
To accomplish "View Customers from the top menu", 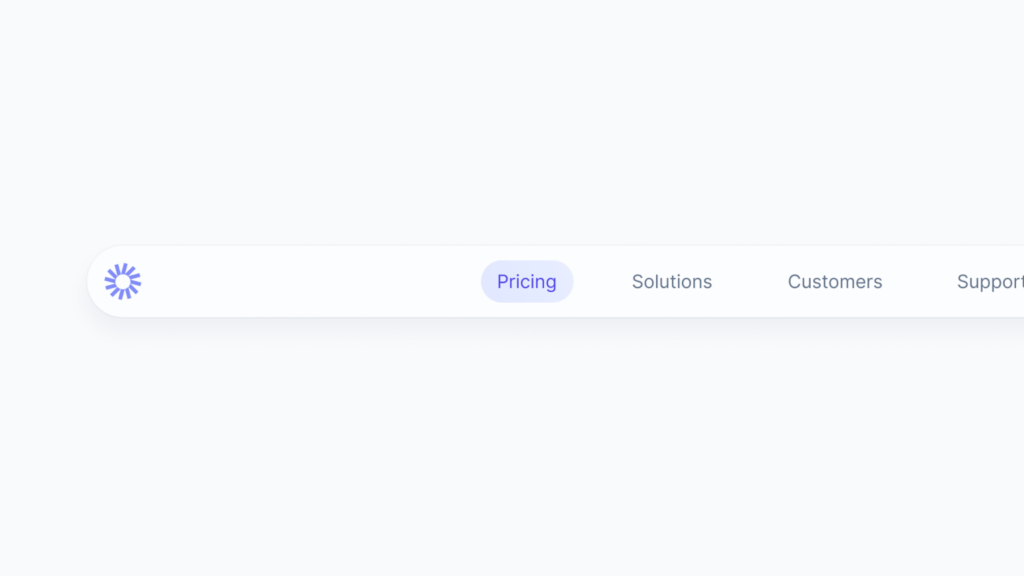I will pos(835,281).
